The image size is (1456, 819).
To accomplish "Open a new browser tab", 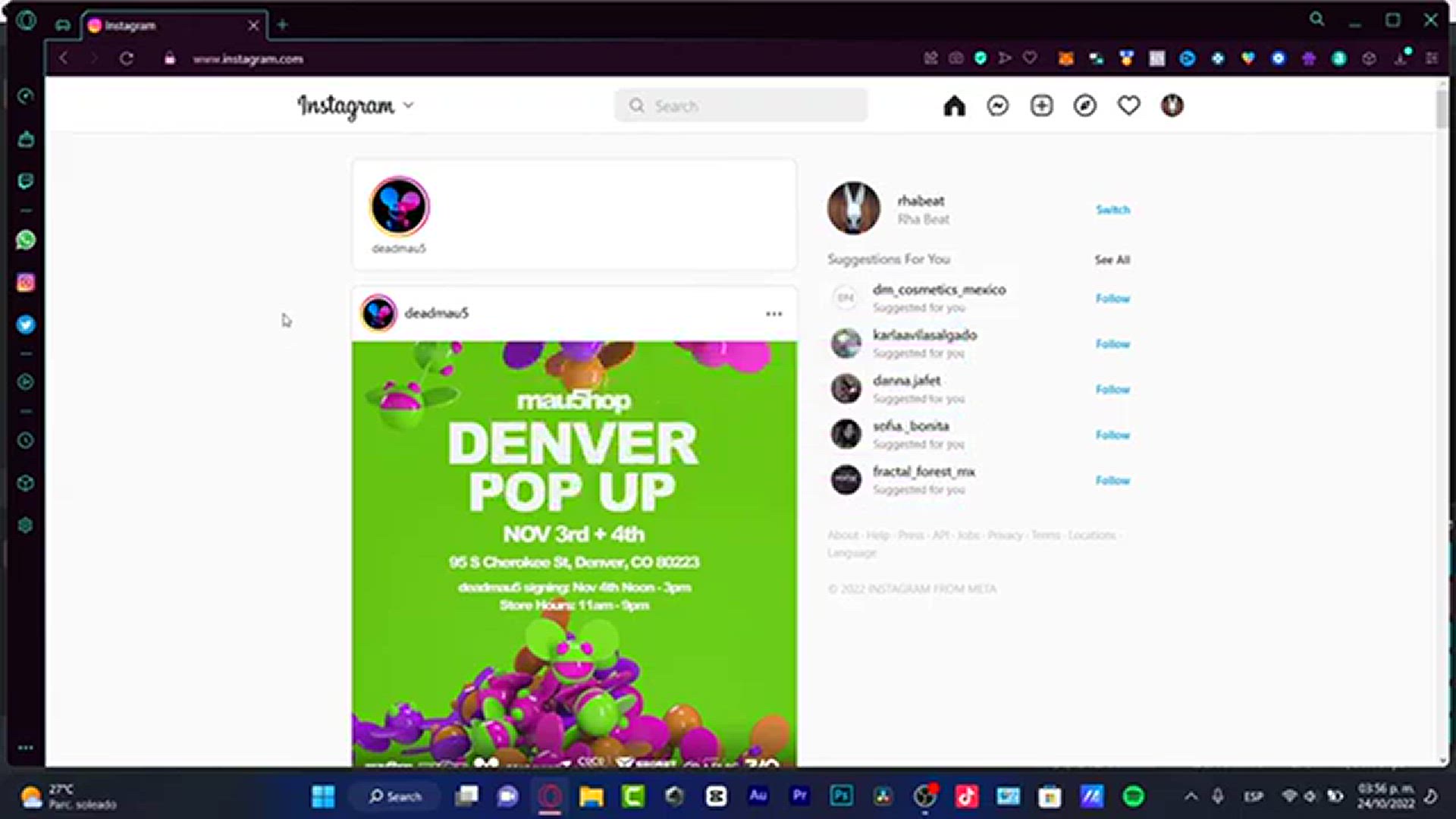I will pos(282,25).
